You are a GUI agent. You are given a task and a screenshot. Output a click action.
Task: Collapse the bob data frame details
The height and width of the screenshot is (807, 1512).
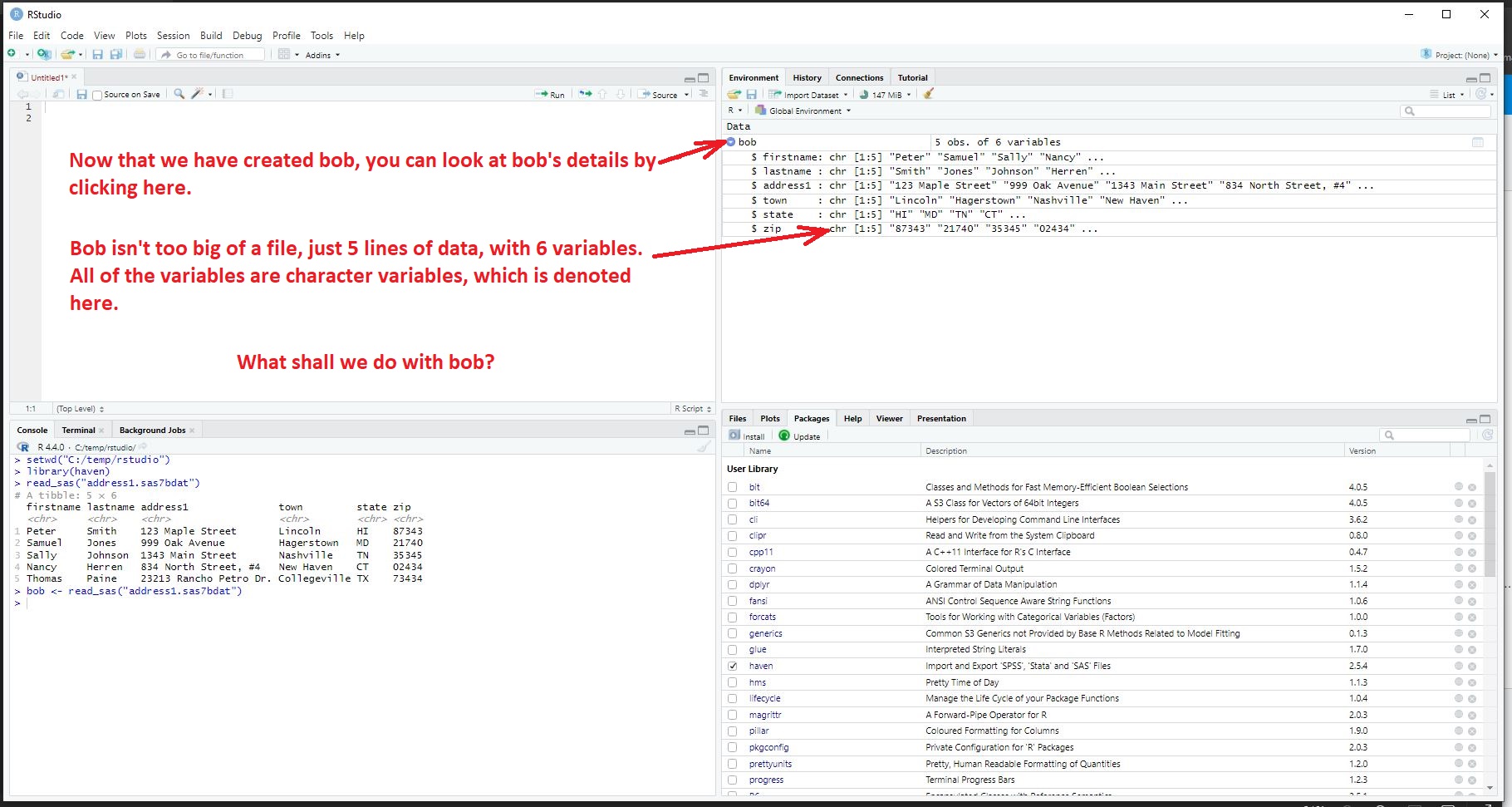click(731, 142)
